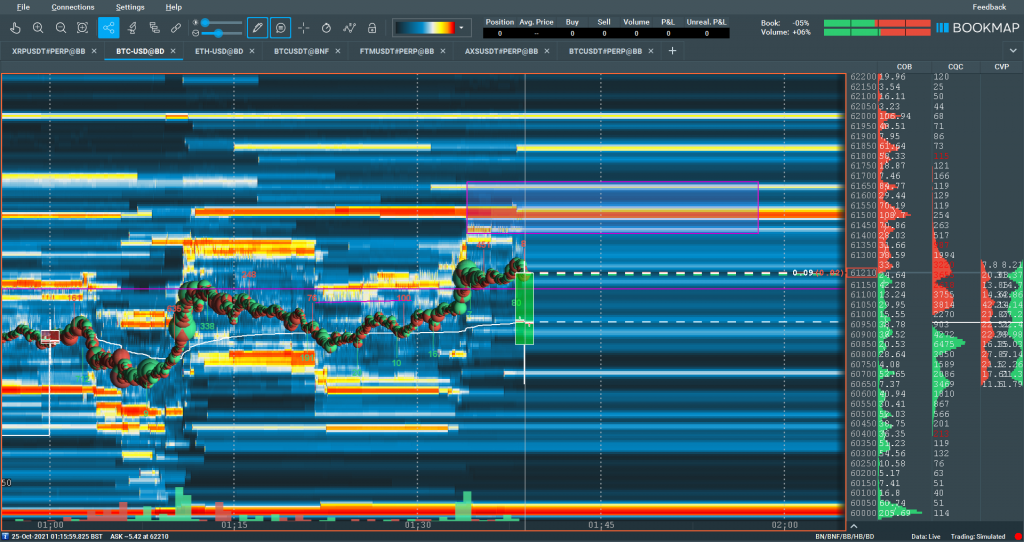Image resolution: width=1024 pixels, height=542 pixels.
Task: Click the Position header in trading panel
Action: pyautogui.click(x=500, y=22)
